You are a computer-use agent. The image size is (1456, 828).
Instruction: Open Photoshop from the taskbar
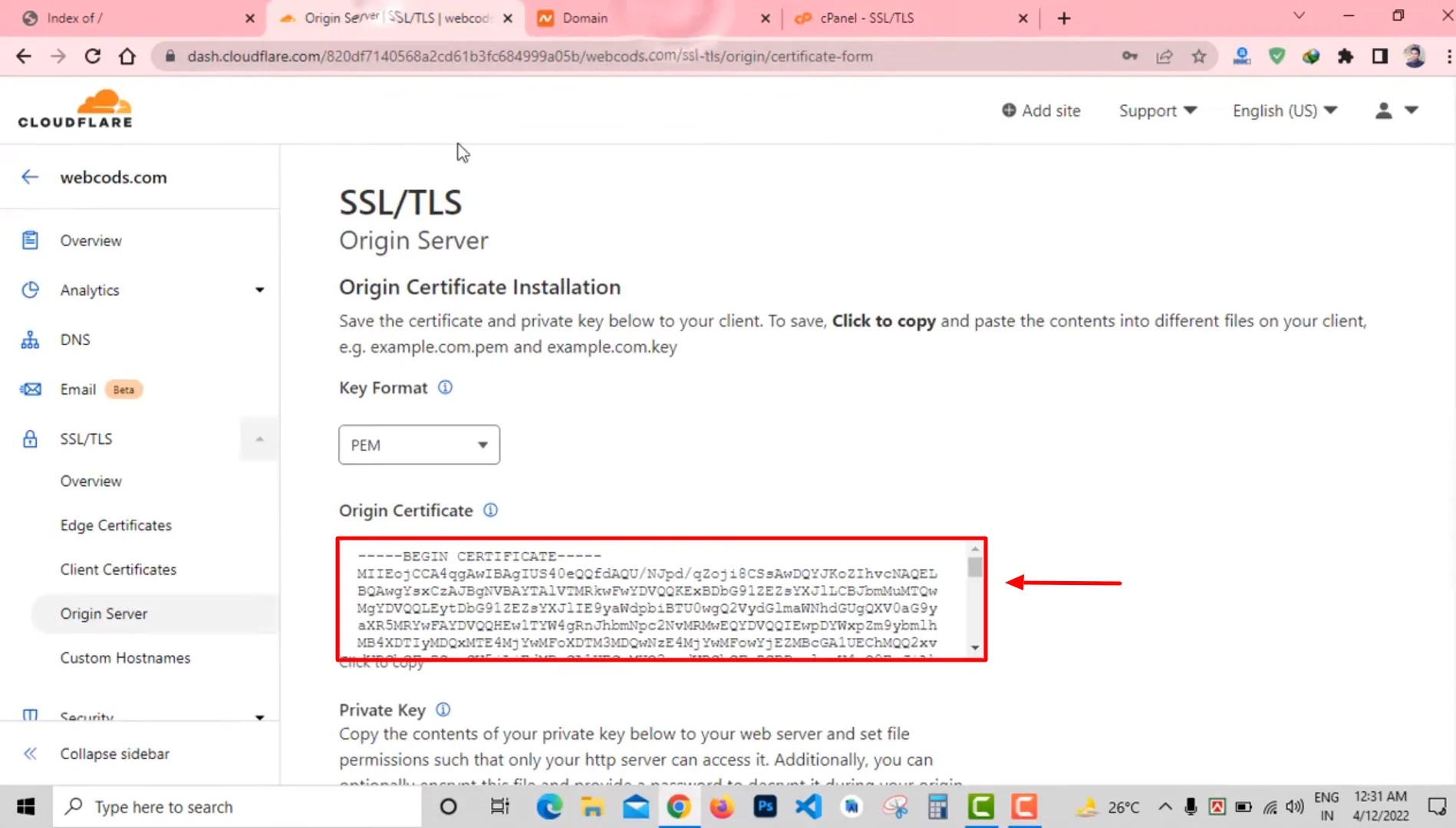[765, 807]
